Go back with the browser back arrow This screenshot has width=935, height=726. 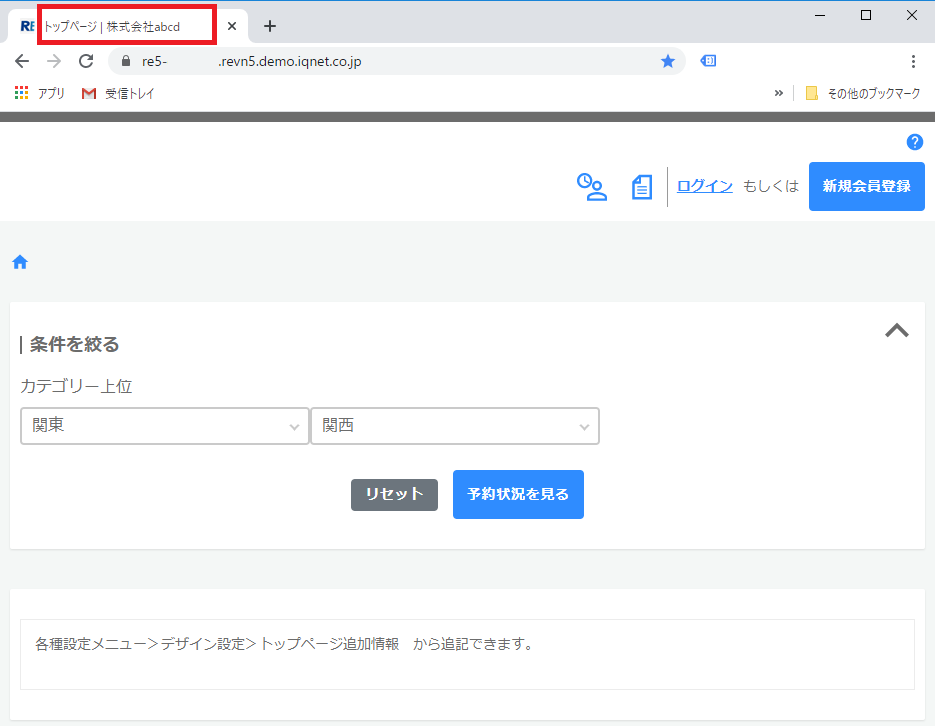(22, 61)
